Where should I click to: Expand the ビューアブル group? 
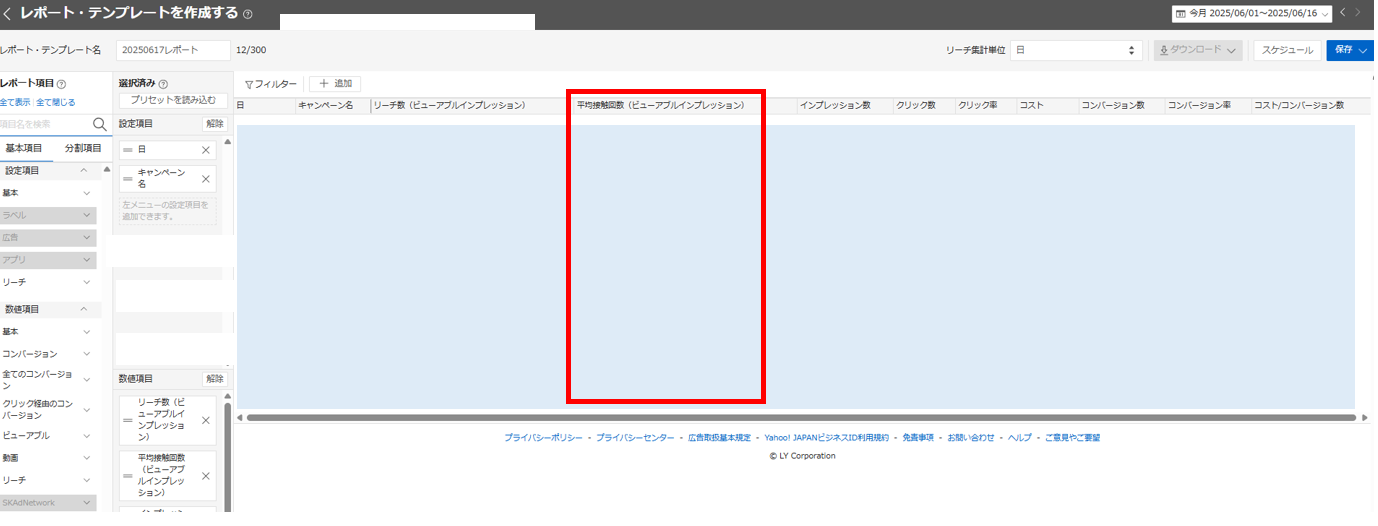(x=87, y=436)
